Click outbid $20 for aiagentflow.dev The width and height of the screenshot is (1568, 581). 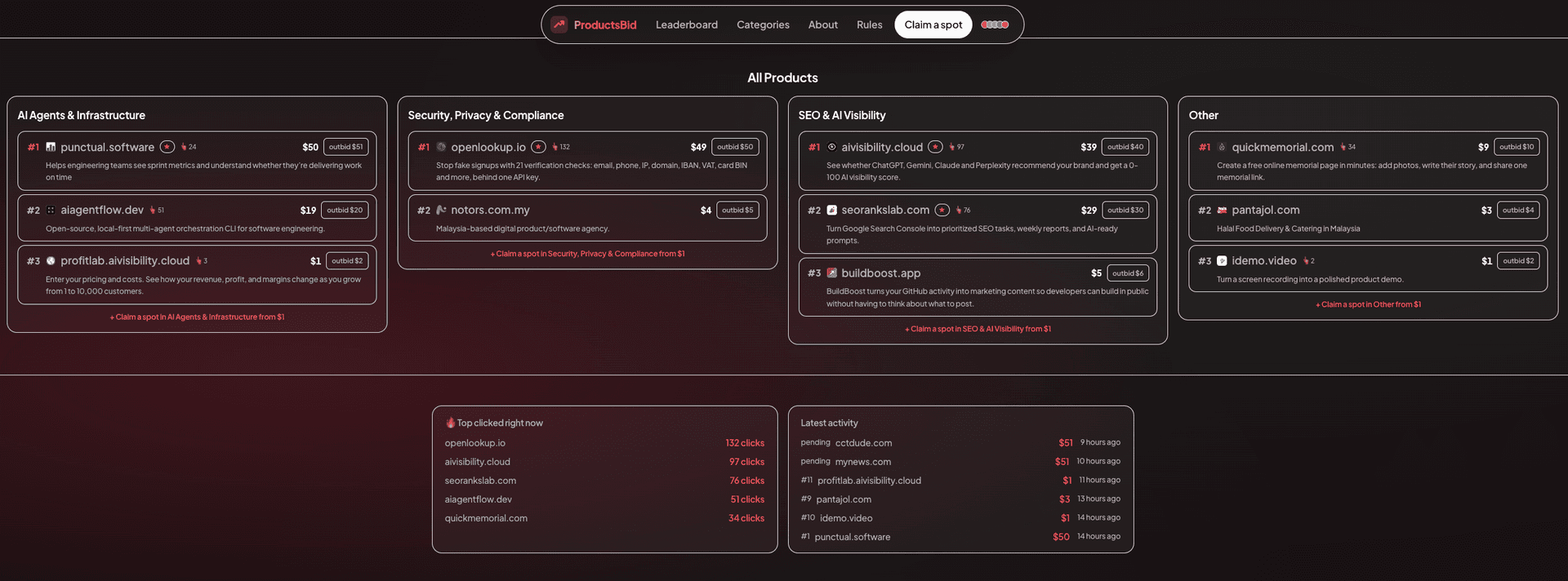(345, 210)
